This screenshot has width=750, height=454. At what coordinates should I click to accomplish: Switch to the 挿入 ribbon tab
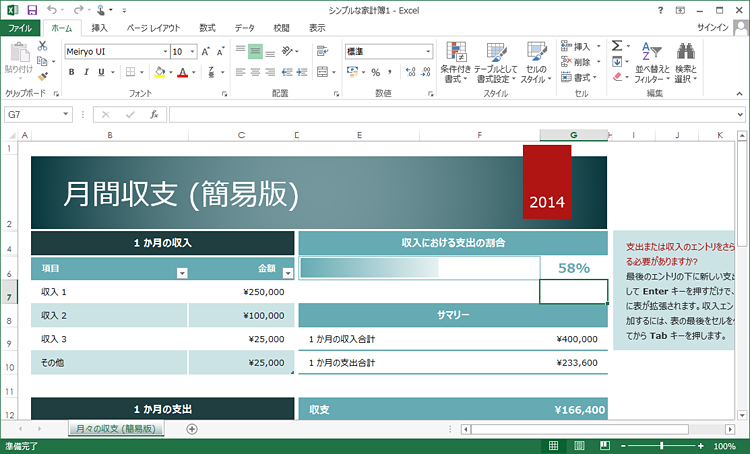tap(99, 28)
